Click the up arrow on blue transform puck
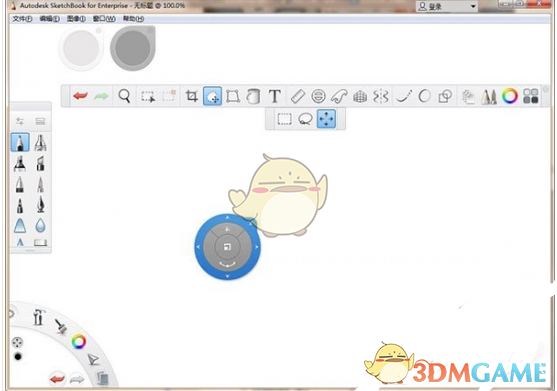 point(227,217)
